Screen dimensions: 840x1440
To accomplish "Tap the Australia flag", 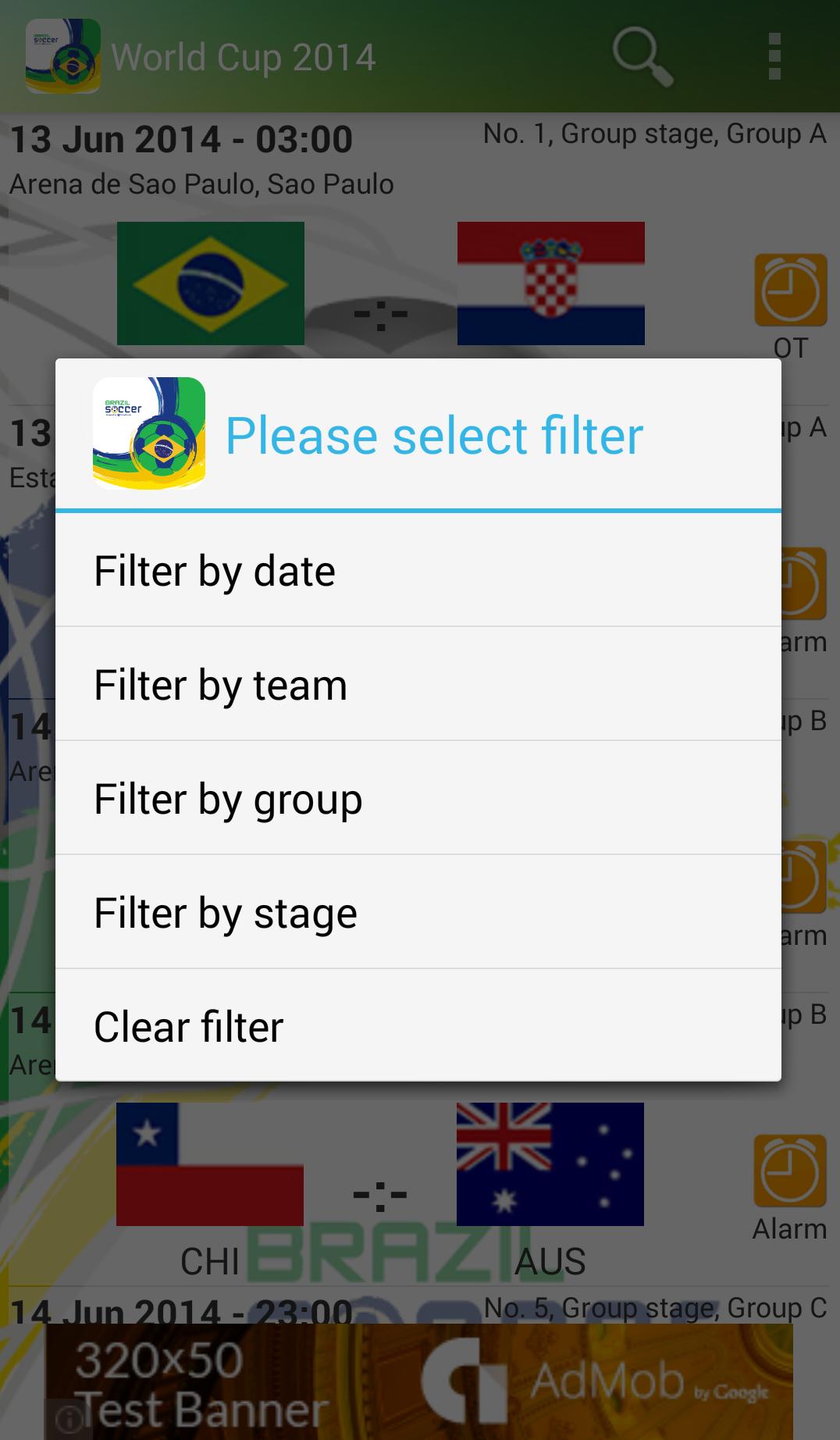I will 550,1164.
